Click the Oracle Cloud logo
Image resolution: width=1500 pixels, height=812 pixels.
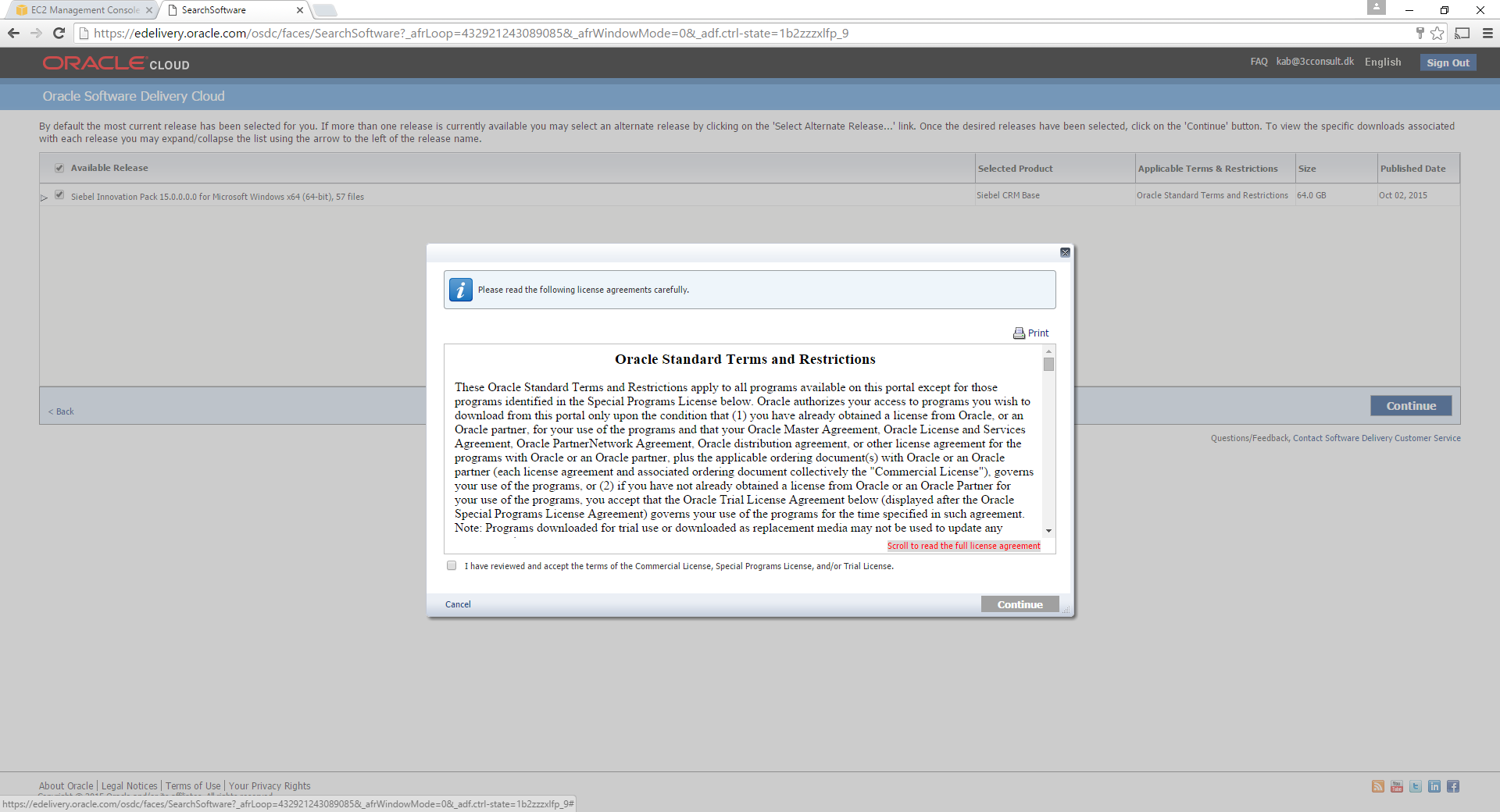tap(116, 63)
